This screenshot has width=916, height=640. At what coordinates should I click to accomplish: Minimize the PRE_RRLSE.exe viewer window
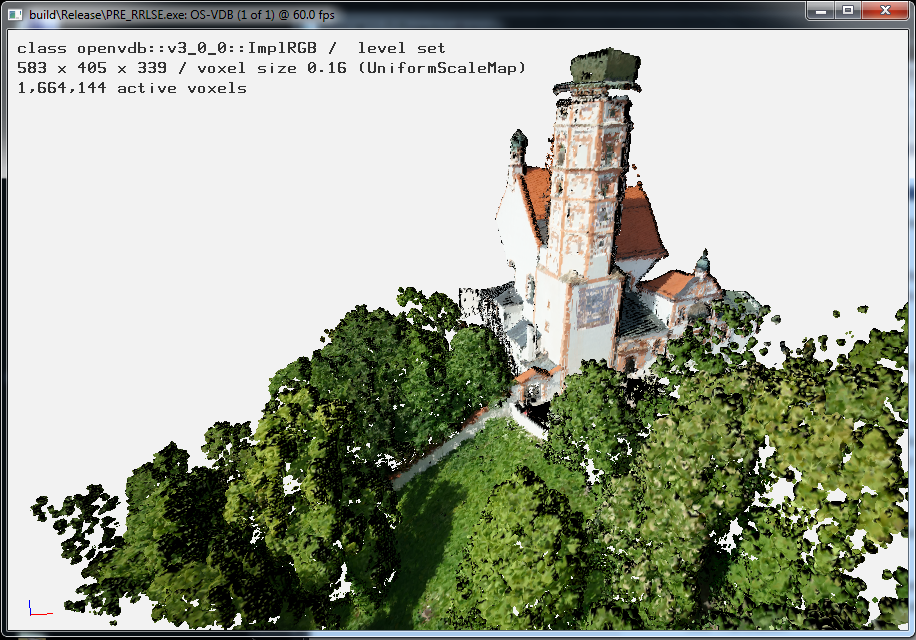(x=821, y=11)
